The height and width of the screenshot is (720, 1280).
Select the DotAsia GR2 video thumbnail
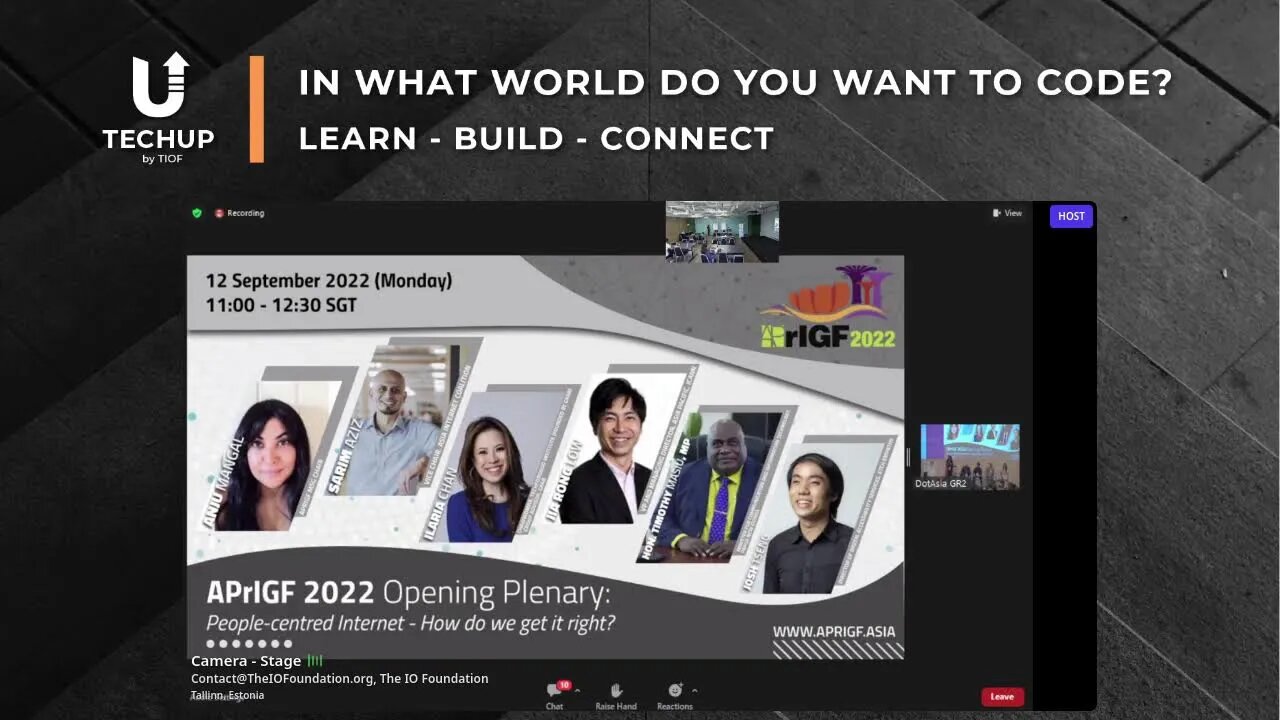tap(969, 457)
